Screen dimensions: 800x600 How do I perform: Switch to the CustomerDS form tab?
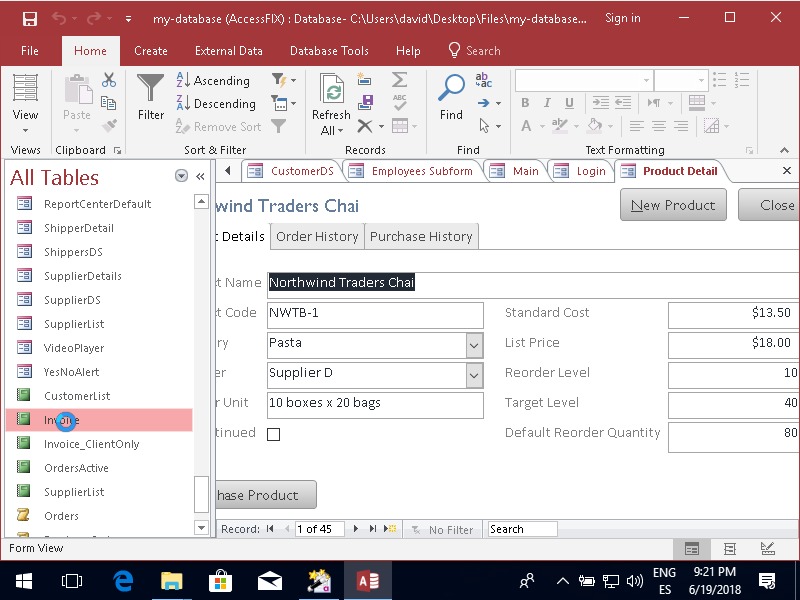(291, 171)
